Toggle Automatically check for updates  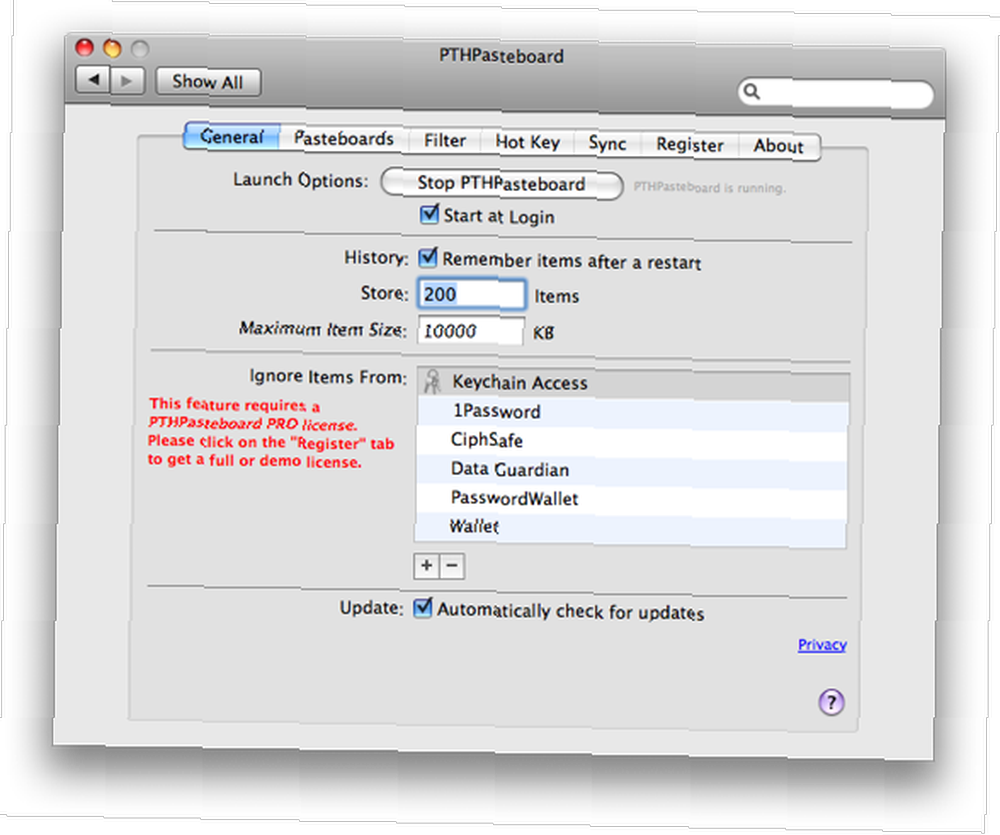(422, 607)
